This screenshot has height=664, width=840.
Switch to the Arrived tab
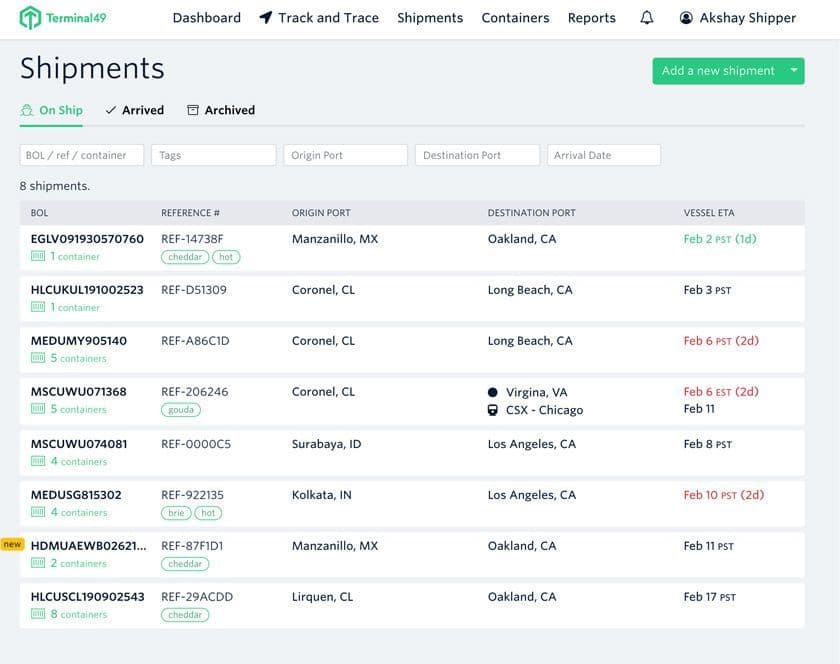pos(135,110)
